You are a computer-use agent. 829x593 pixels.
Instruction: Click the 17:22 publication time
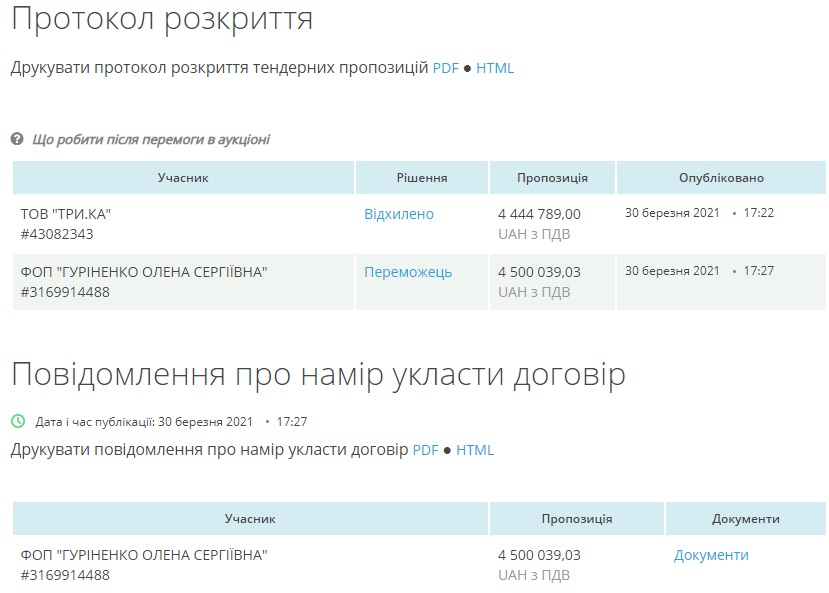coord(759,213)
